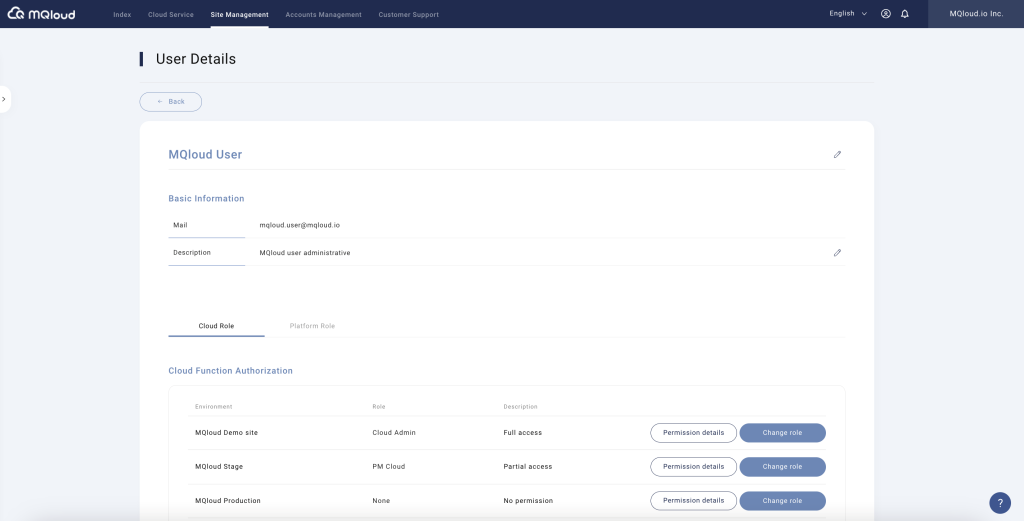Click the MQloud logo in header
The width and height of the screenshot is (1024, 521).
[x=40, y=14]
